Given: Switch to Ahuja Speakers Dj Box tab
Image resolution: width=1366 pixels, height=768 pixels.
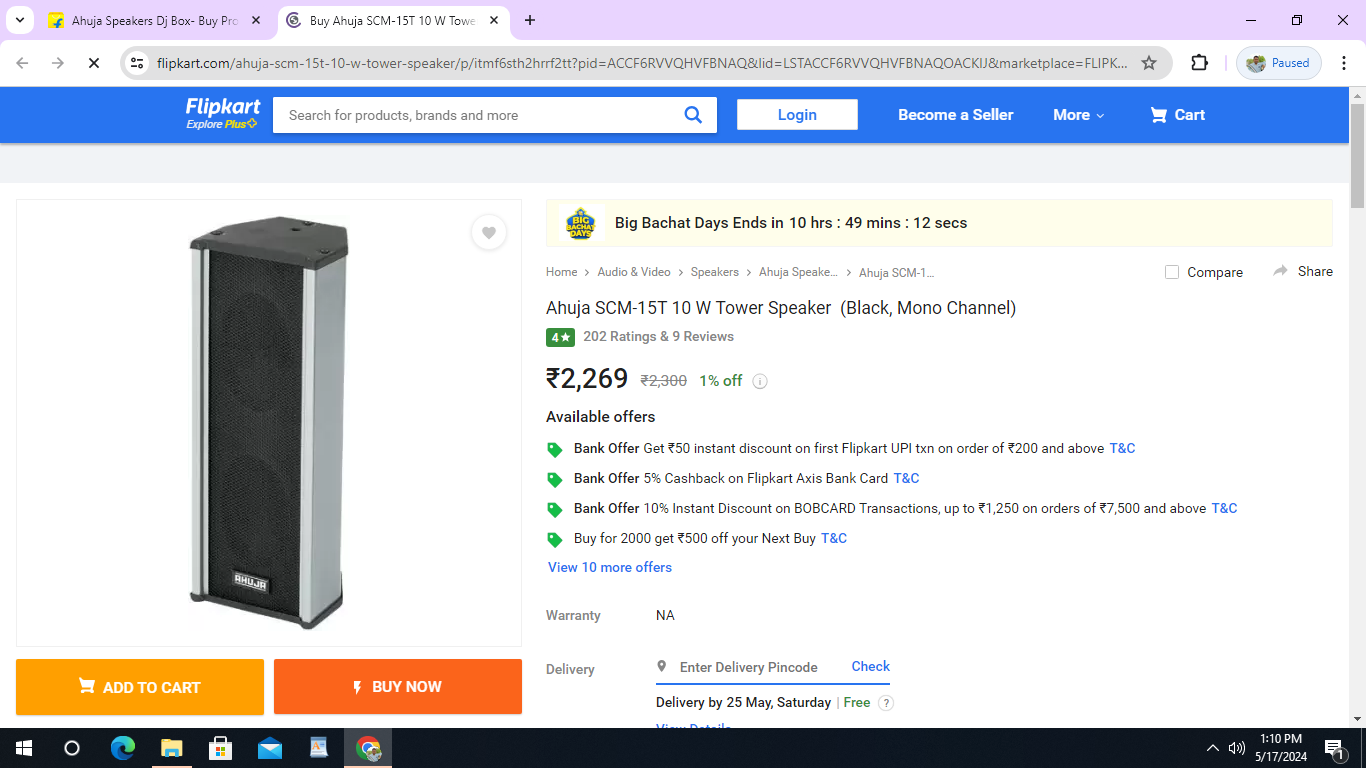Looking at the screenshot, I should click(x=155, y=20).
